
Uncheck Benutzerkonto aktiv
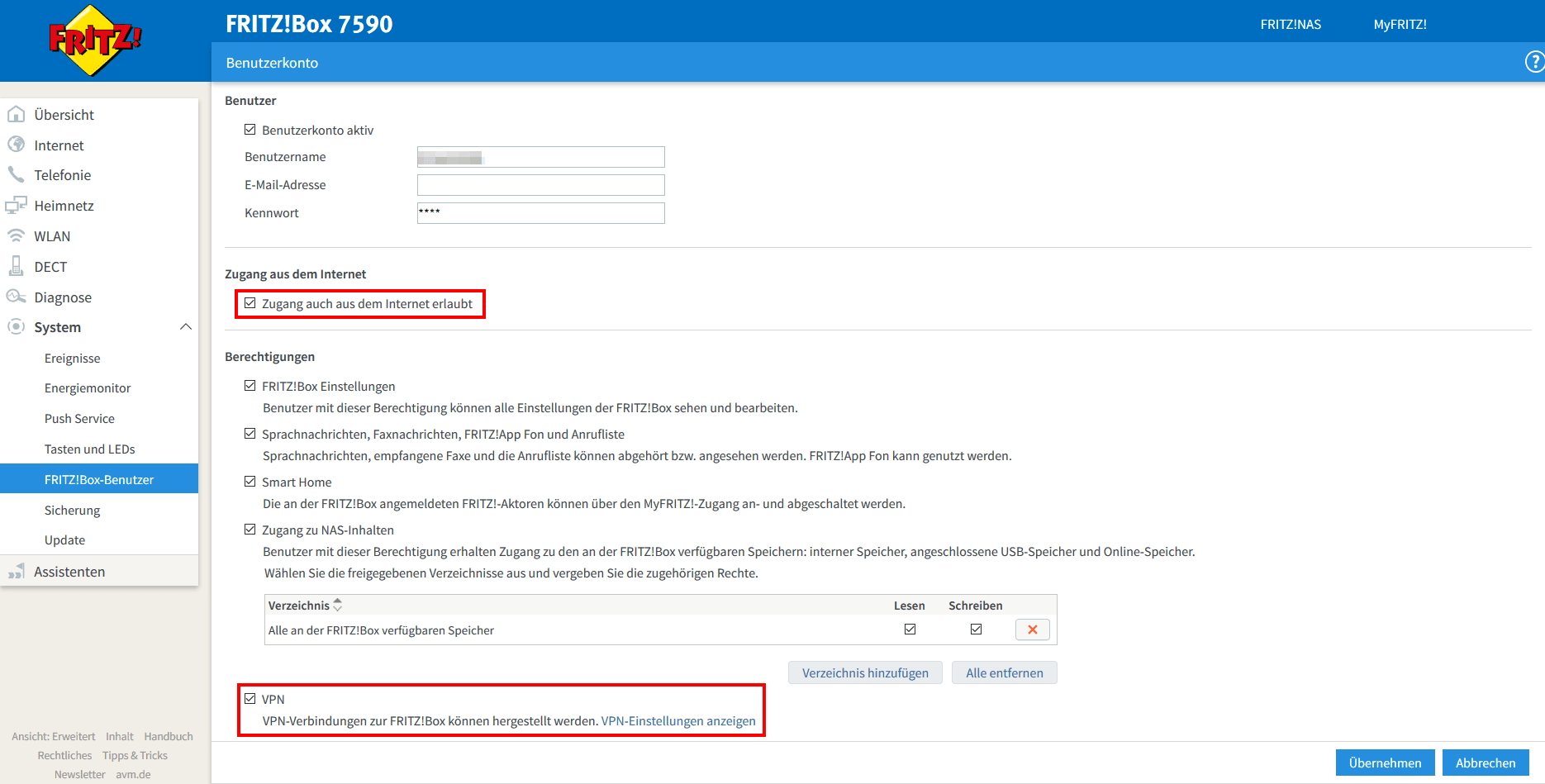coord(250,130)
